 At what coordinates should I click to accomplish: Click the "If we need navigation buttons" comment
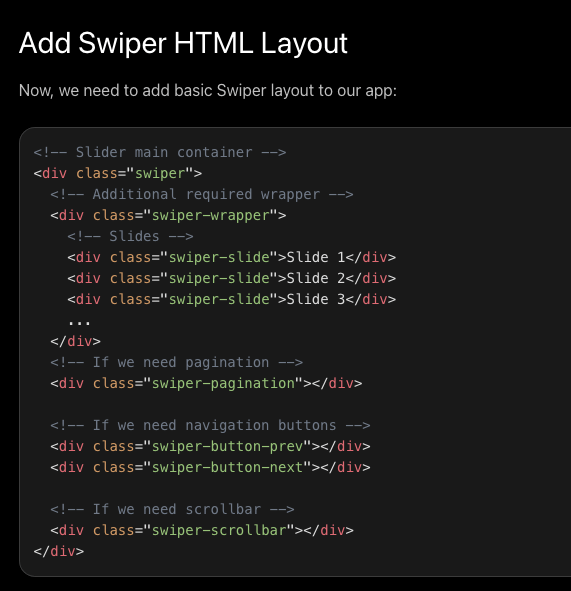point(210,426)
